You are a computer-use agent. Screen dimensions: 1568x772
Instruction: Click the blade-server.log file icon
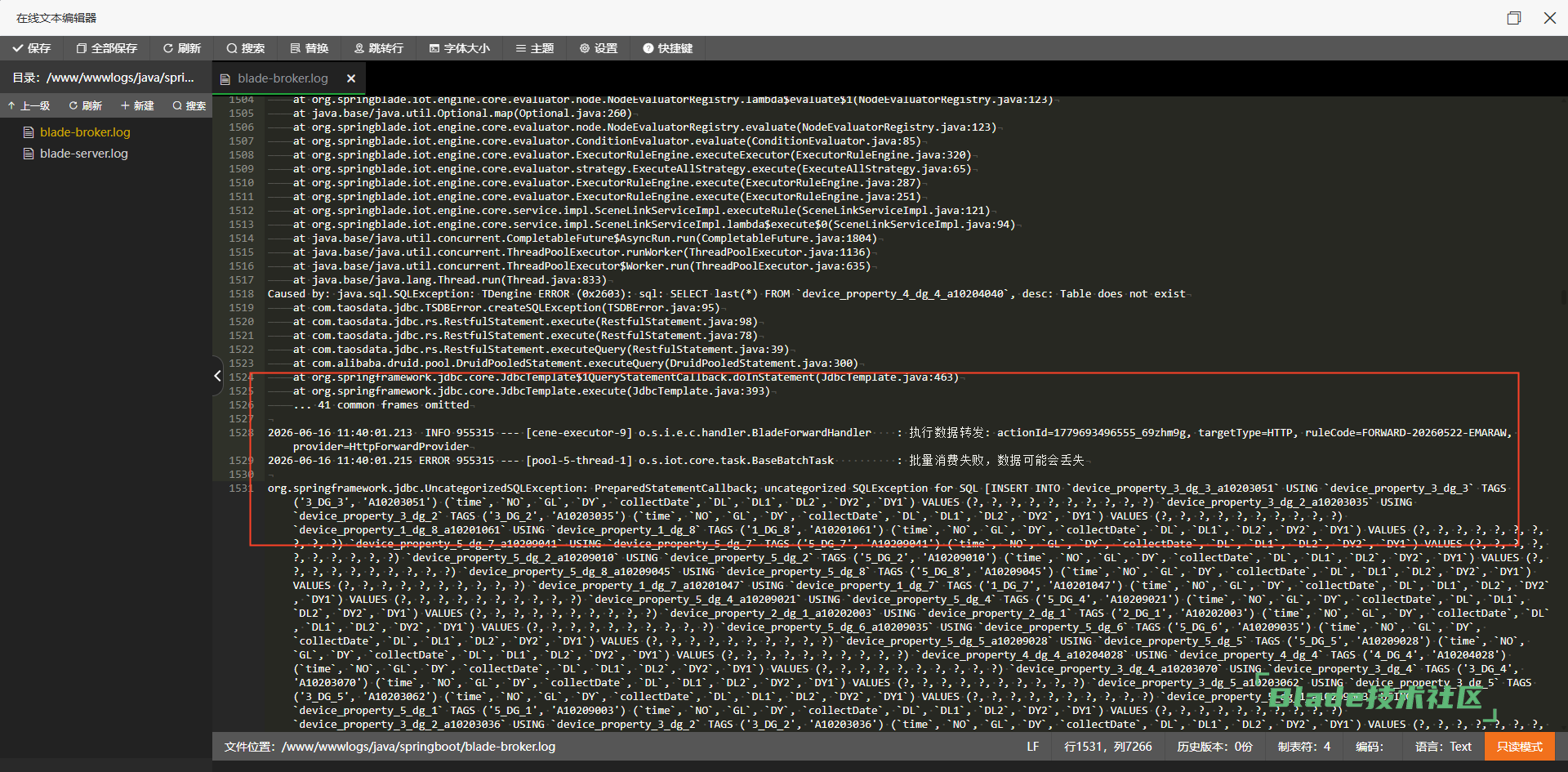(x=29, y=154)
